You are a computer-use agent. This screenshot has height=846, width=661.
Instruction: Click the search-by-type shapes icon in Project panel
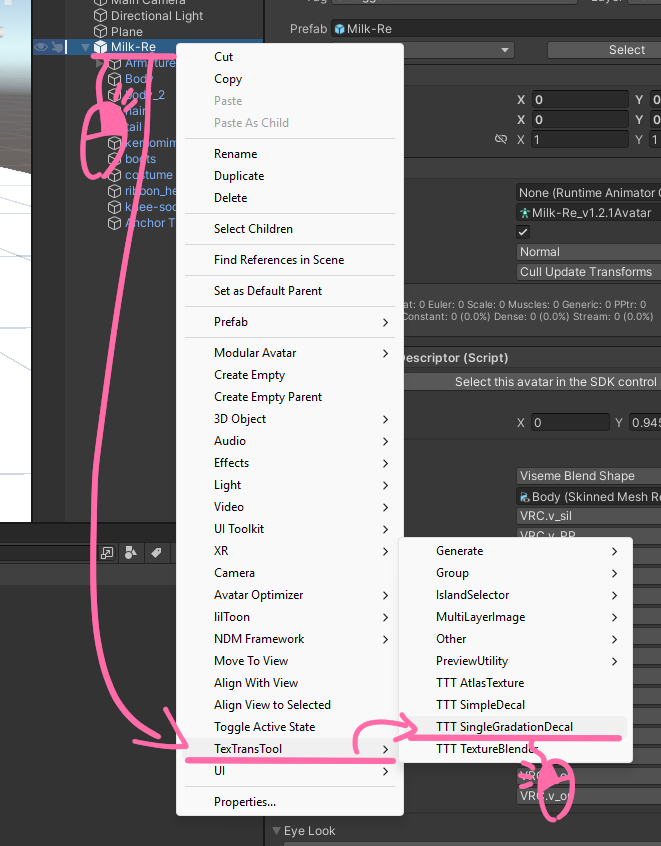132,553
